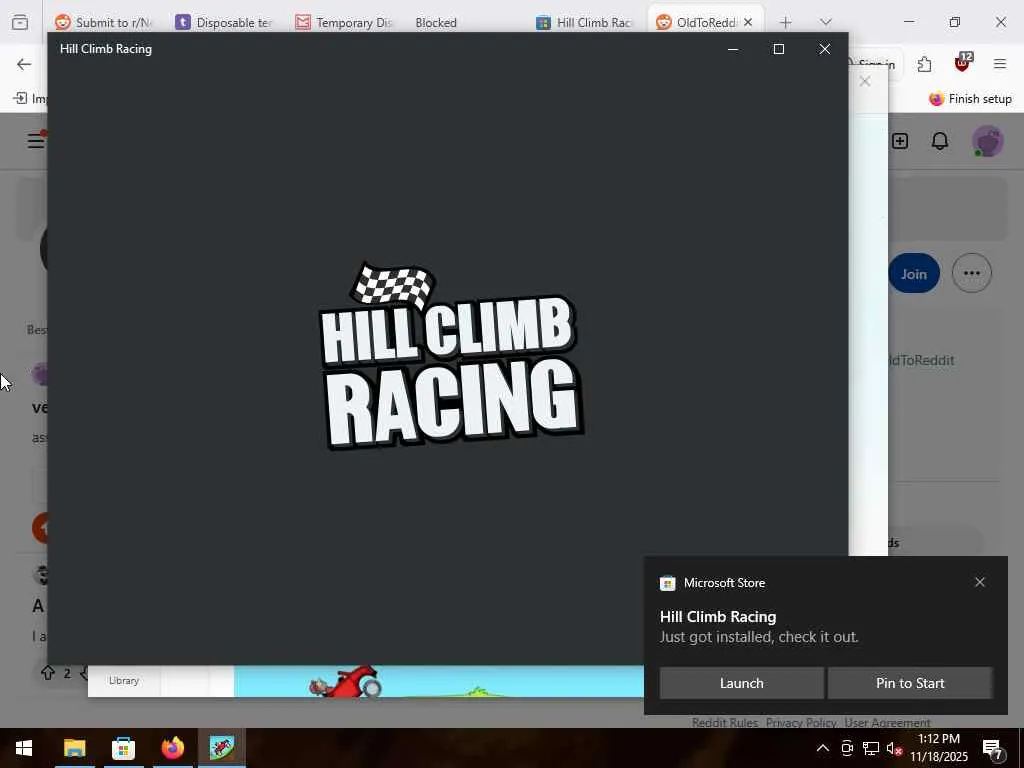This screenshot has height=768, width=1024.
Task: Select Hill Climb Racing taskbar icon
Action: pos(222,748)
